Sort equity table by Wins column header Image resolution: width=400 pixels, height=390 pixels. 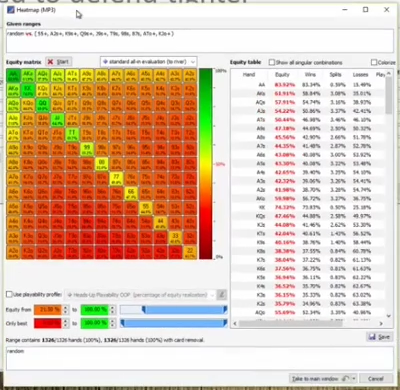pyautogui.click(x=310, y=75)
